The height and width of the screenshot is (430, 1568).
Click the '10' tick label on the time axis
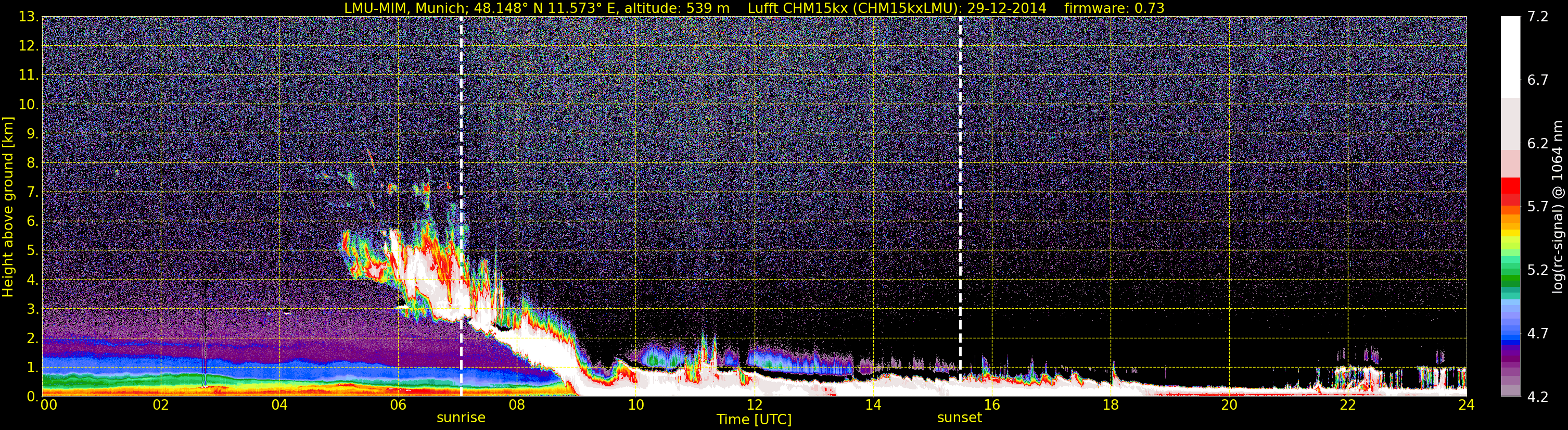(635, 406)
